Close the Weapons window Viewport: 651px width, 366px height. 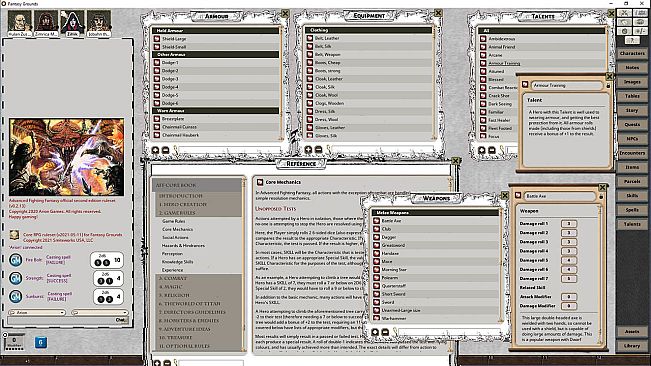coord(505,195)
